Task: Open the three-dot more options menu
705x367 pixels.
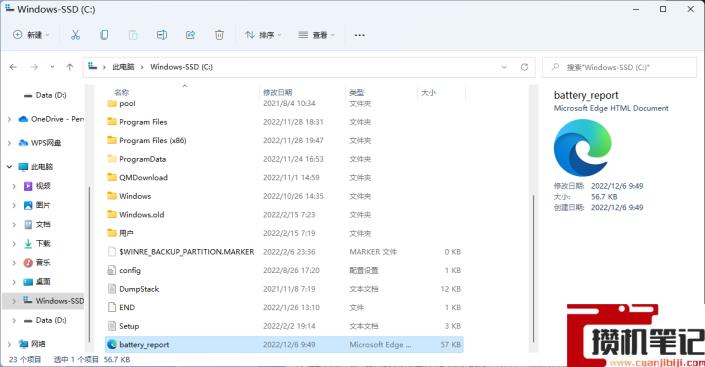Action: (359, 35)
